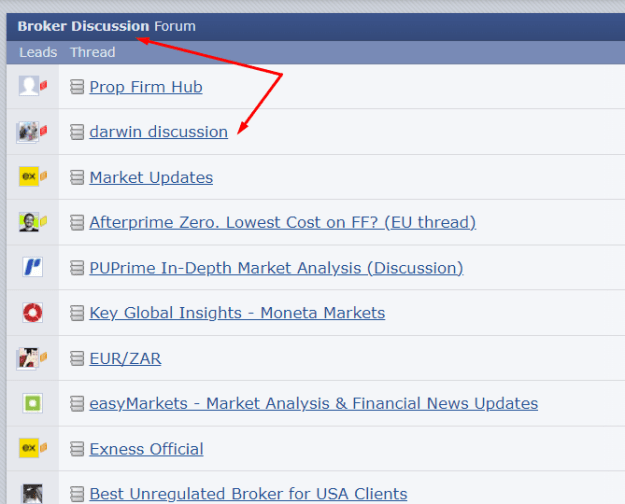Click leader avatar for Afterprime Zero thread
The image size is (625, 504).
coord(29,222)
